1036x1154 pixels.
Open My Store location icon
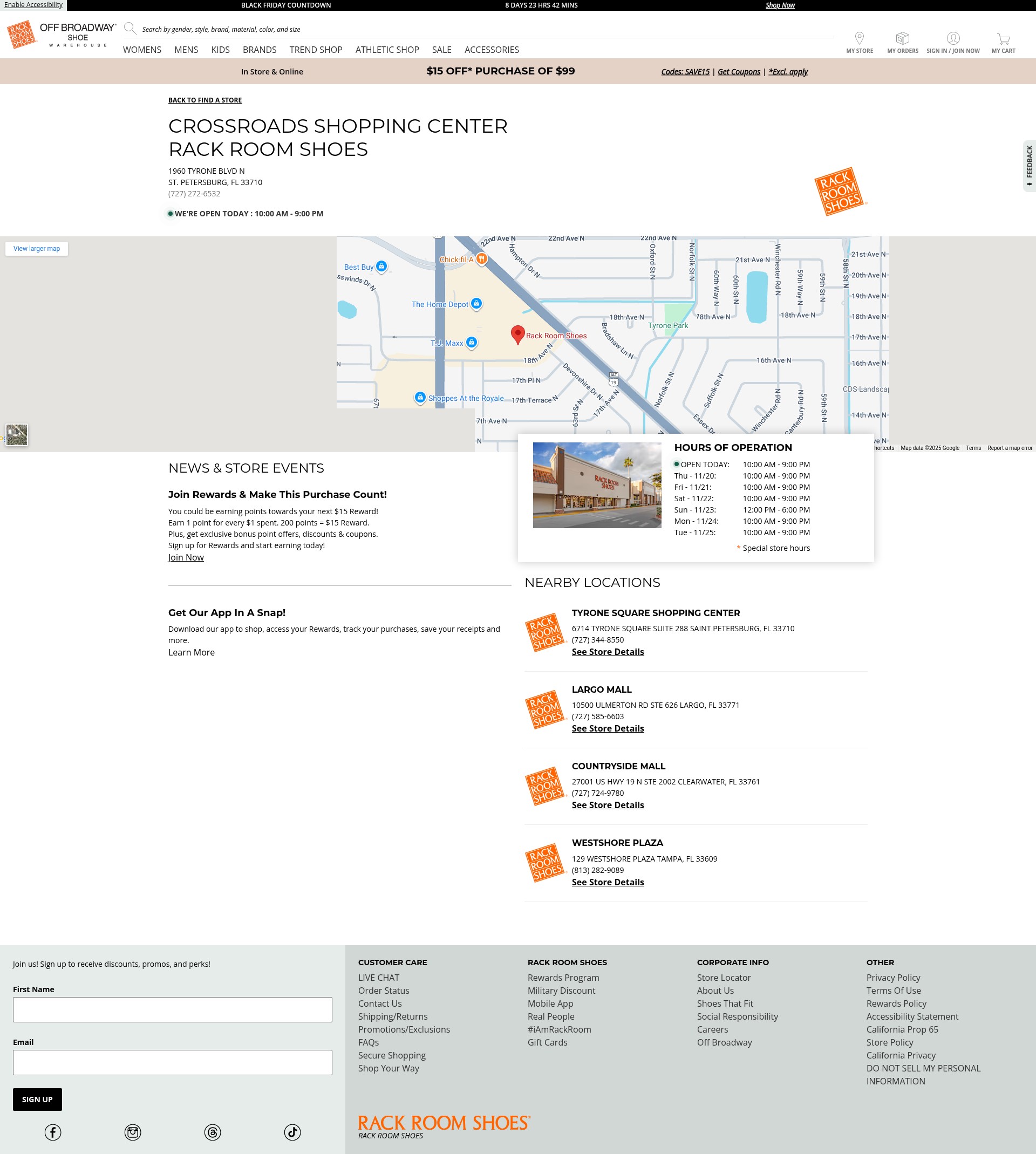[860, 38]
